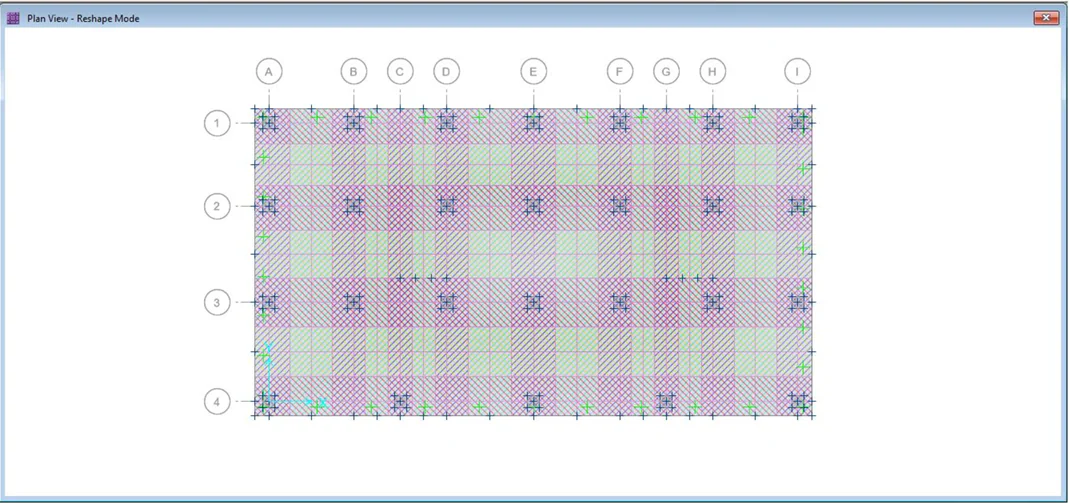Select column at intersection C-4
The image size is (1070, 503).
click(400, 402)
